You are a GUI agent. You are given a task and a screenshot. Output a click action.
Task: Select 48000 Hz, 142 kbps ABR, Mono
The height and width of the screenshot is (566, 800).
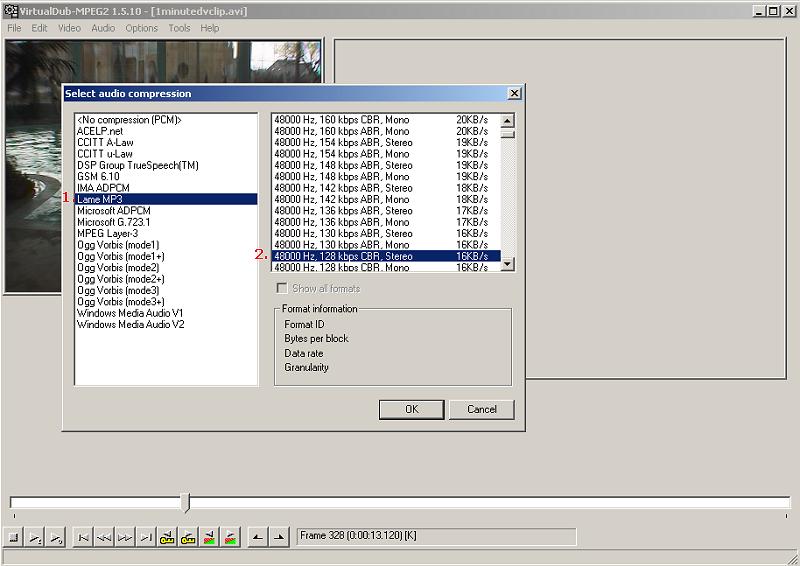pyautogui.click(x=386, y=199)
